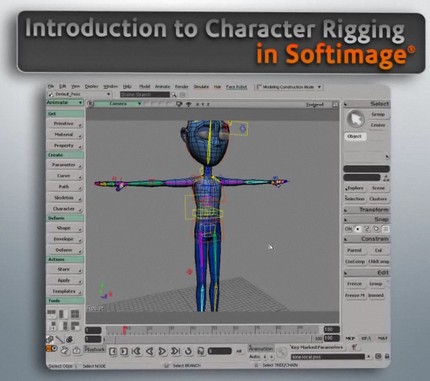Click the Skeleton button
Viewport: 430px width, 381px height.
tap(64, 198)
